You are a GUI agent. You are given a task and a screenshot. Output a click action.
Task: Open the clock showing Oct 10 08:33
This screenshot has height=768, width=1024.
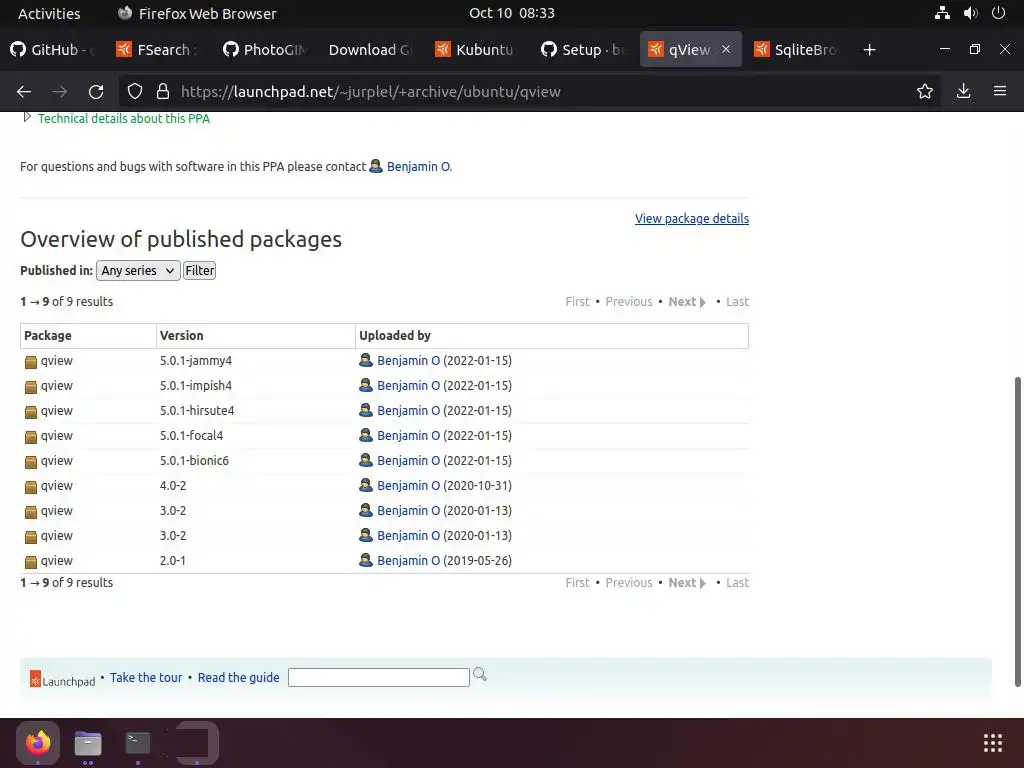pyautogui.click(x=511, y=13)
